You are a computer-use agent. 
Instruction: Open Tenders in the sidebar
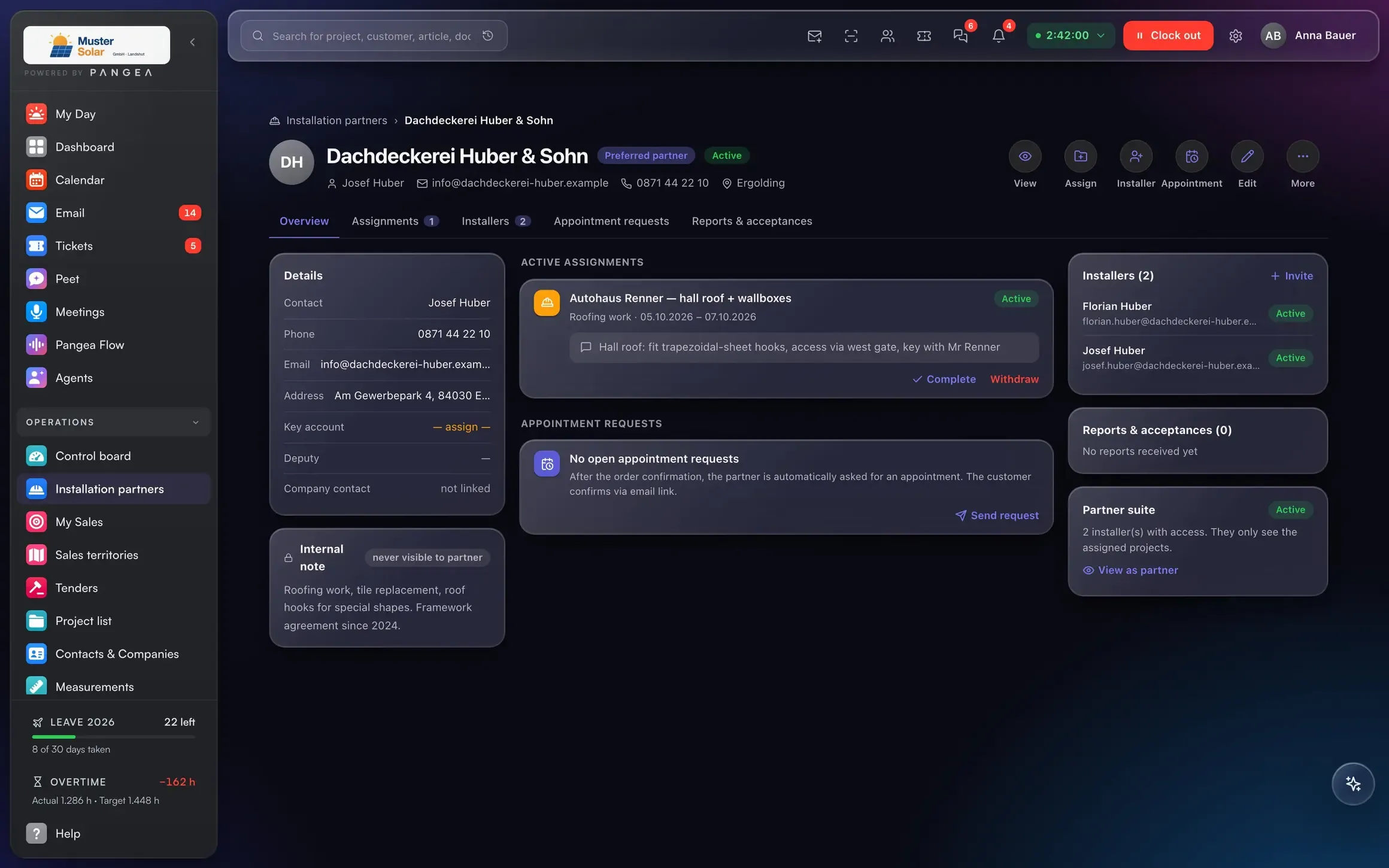click(114, 588)
